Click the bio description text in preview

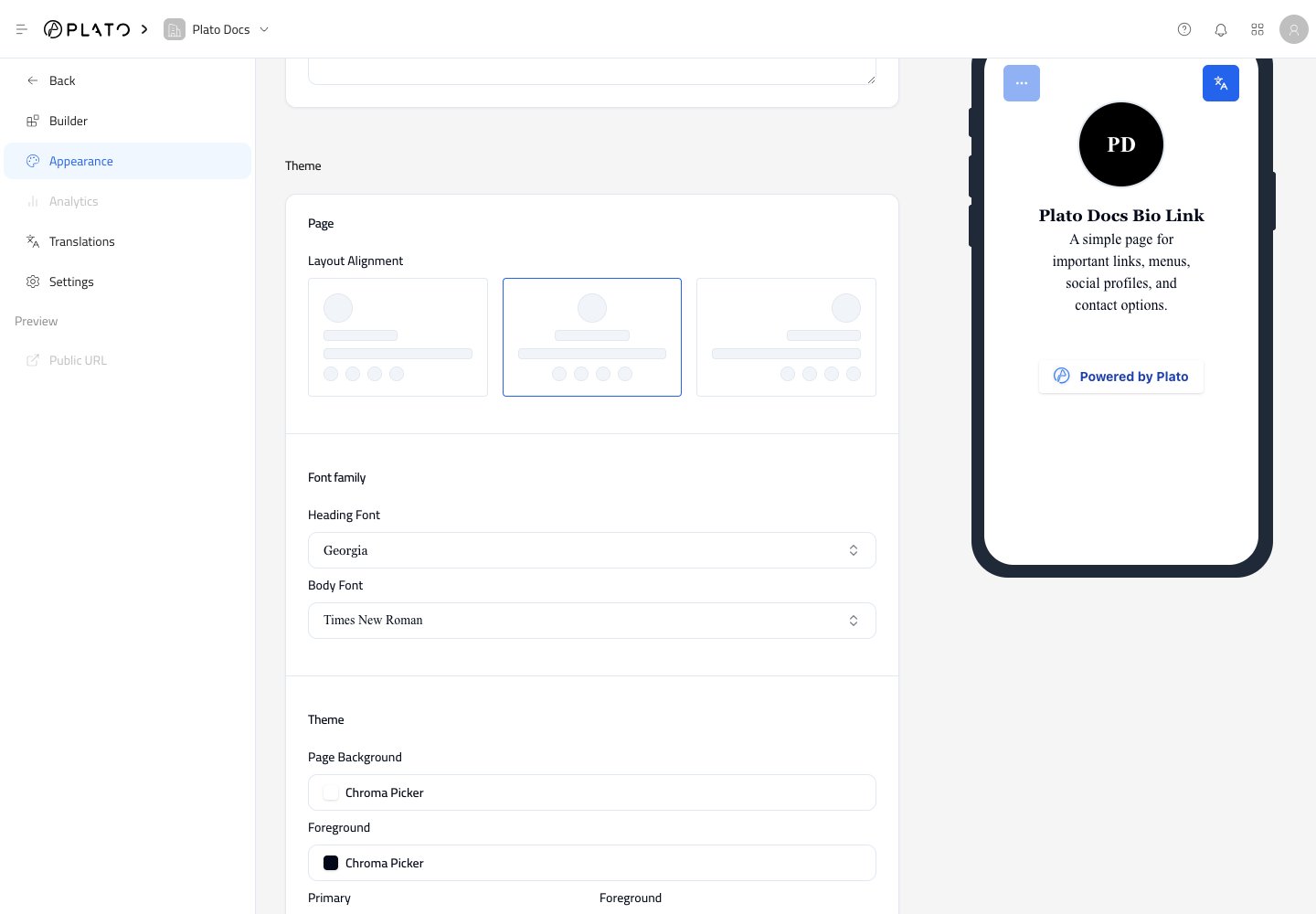coord(1121,272)
